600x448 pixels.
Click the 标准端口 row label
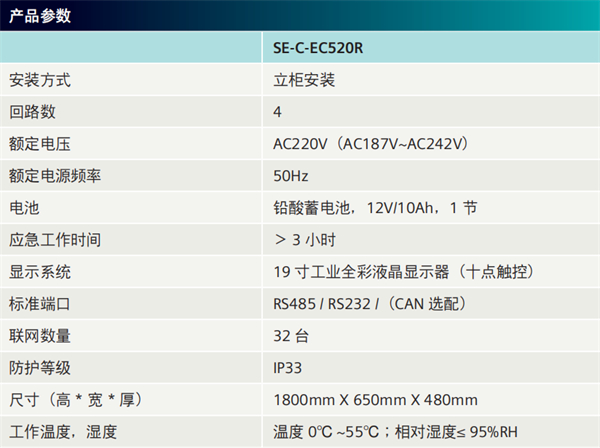pos(40,304)
